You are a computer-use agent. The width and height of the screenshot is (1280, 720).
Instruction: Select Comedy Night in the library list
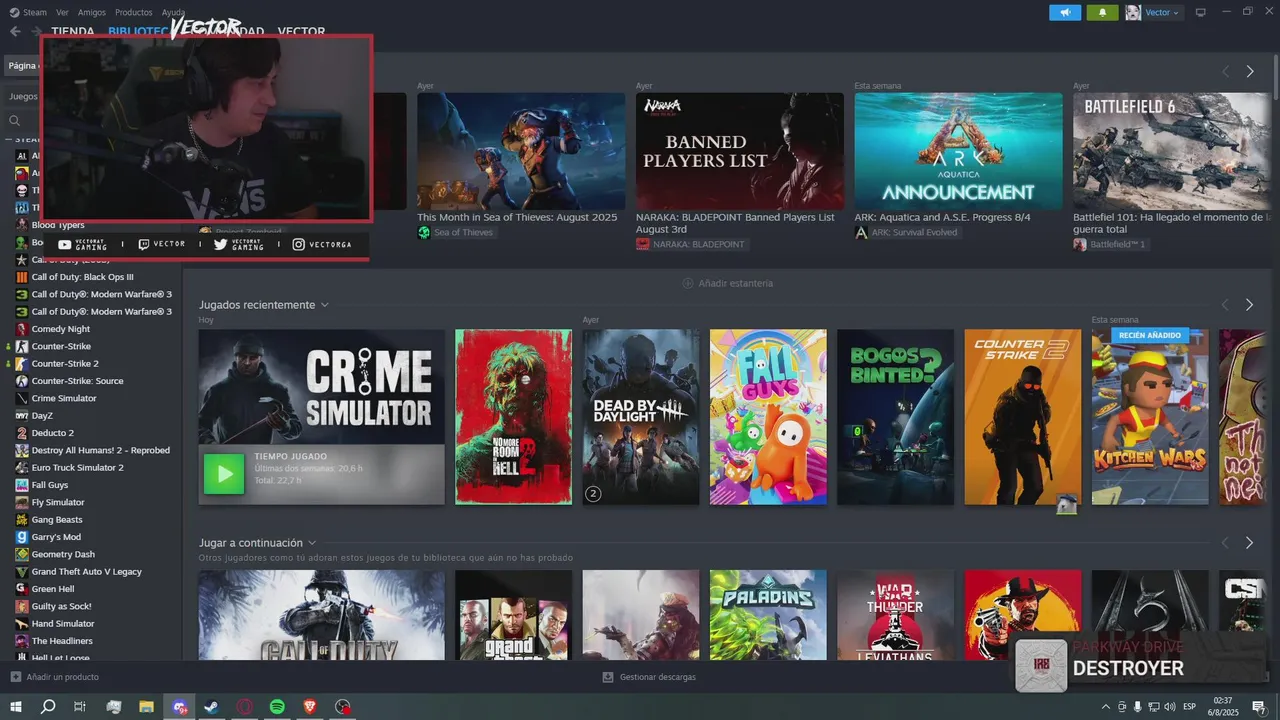[61, 329]
